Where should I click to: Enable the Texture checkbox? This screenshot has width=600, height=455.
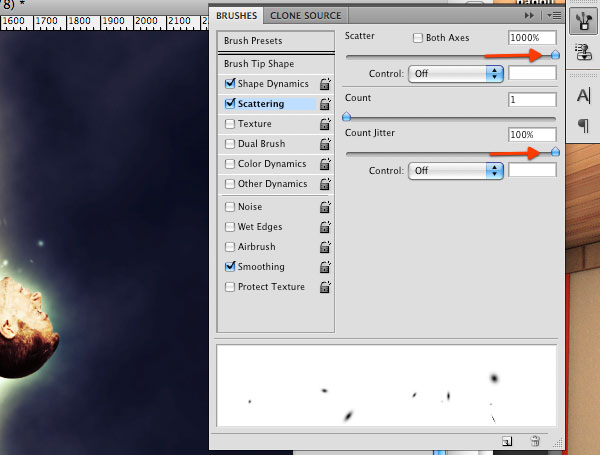(x=230, y=124)
